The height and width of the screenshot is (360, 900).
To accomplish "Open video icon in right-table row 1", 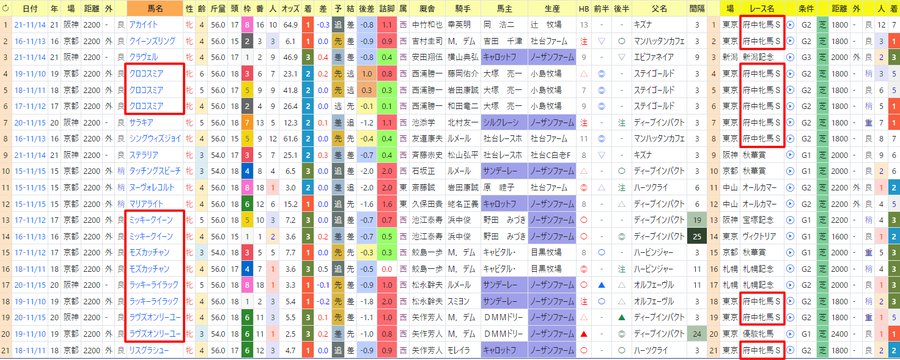I will coord(790,25).
